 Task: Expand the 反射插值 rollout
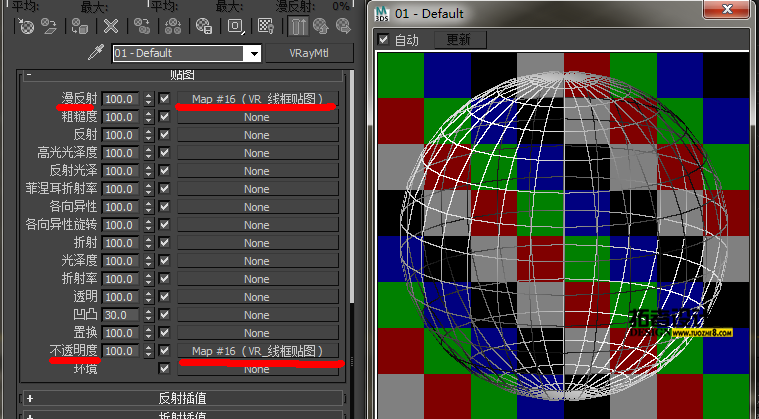(182, 398)
